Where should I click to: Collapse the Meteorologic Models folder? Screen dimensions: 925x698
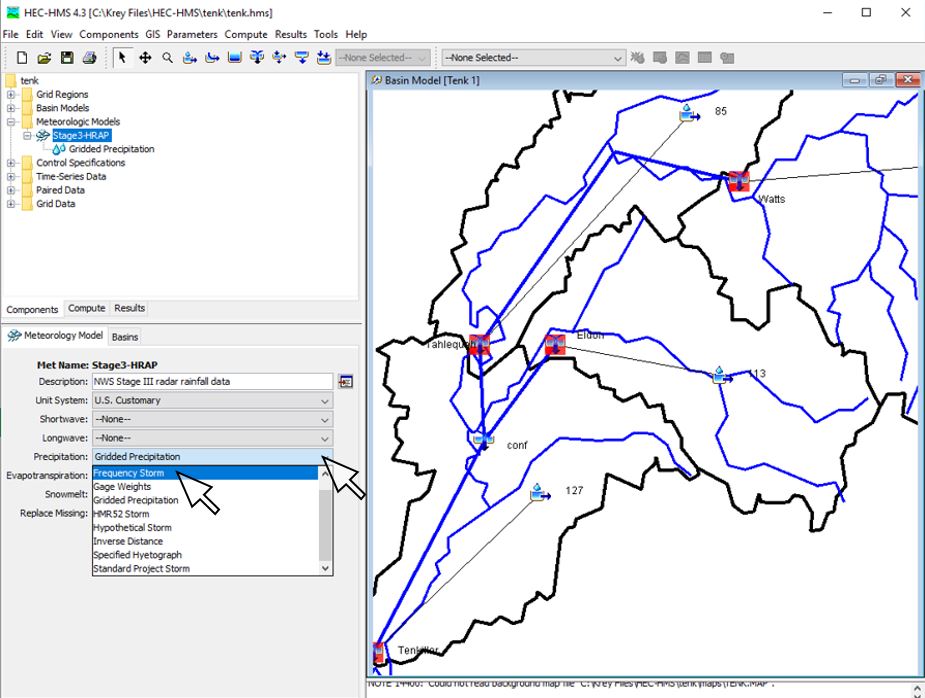pos(11,122)
